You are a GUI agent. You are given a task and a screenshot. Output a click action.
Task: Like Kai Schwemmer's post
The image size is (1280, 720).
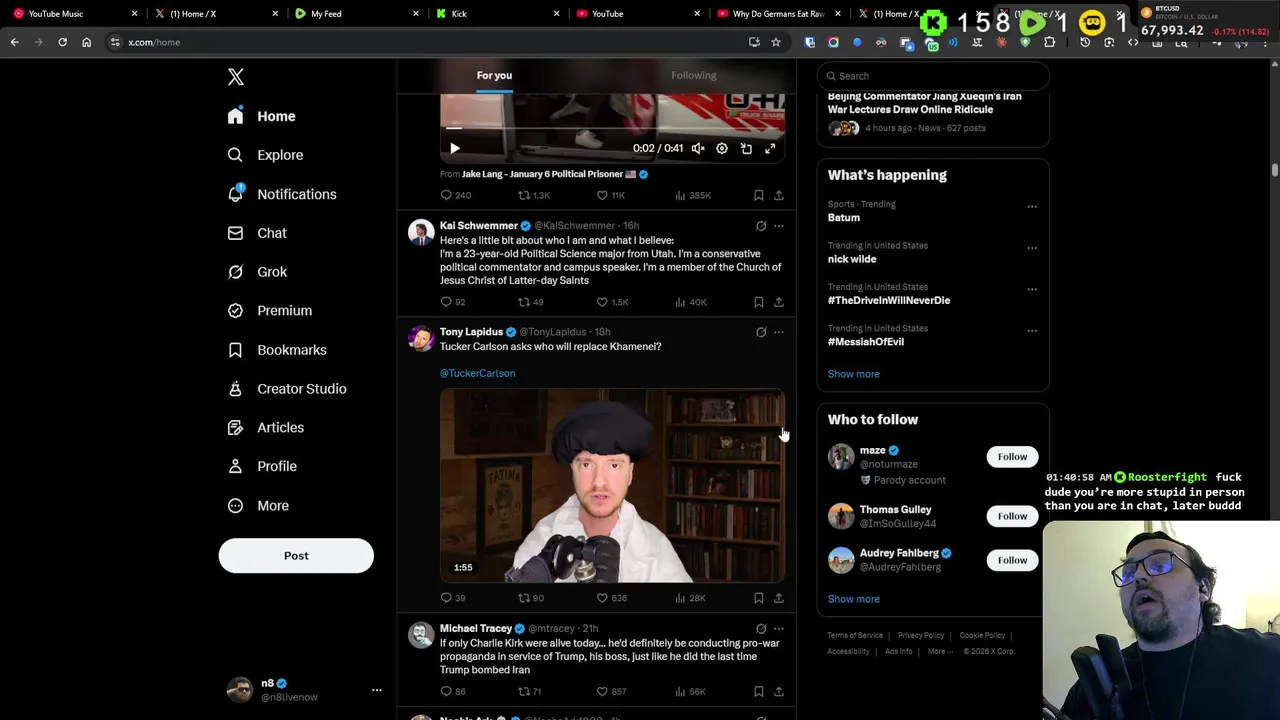click(x=612, y=302)
